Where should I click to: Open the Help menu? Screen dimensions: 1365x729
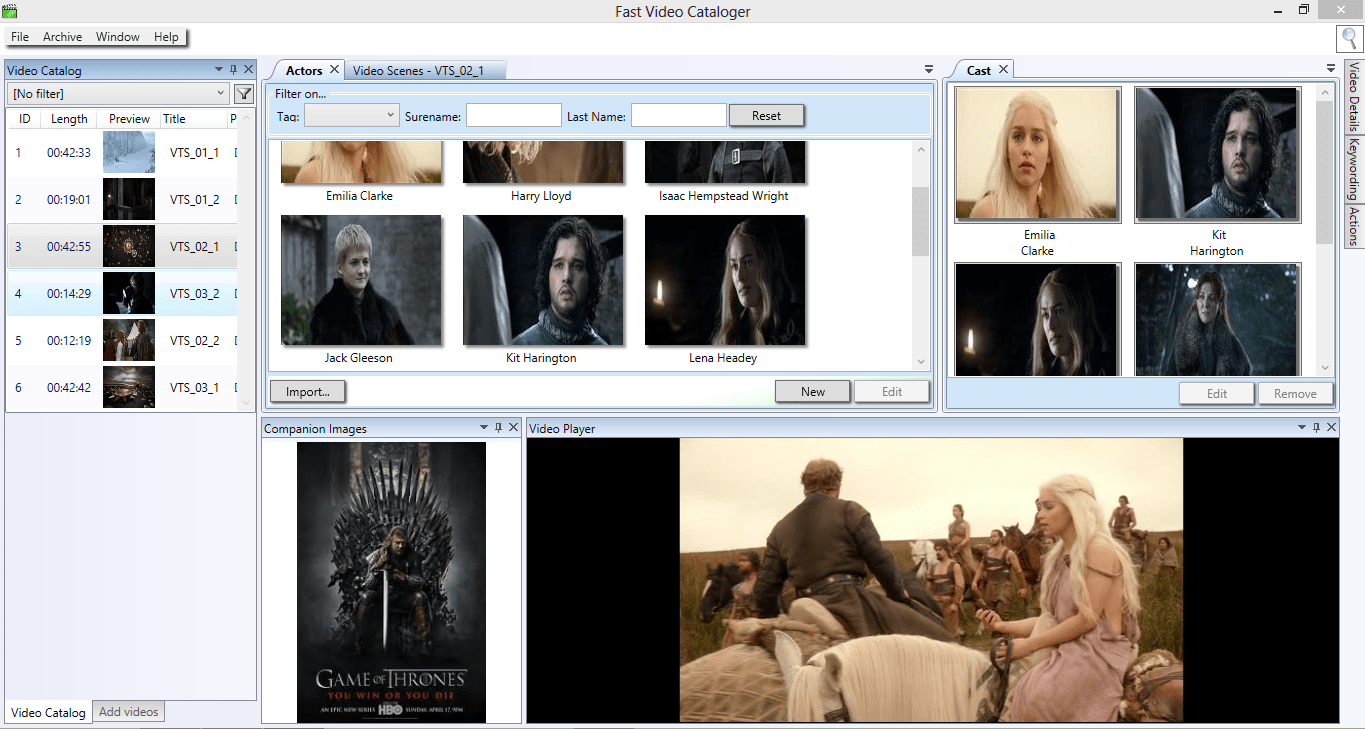click(166, 37)
